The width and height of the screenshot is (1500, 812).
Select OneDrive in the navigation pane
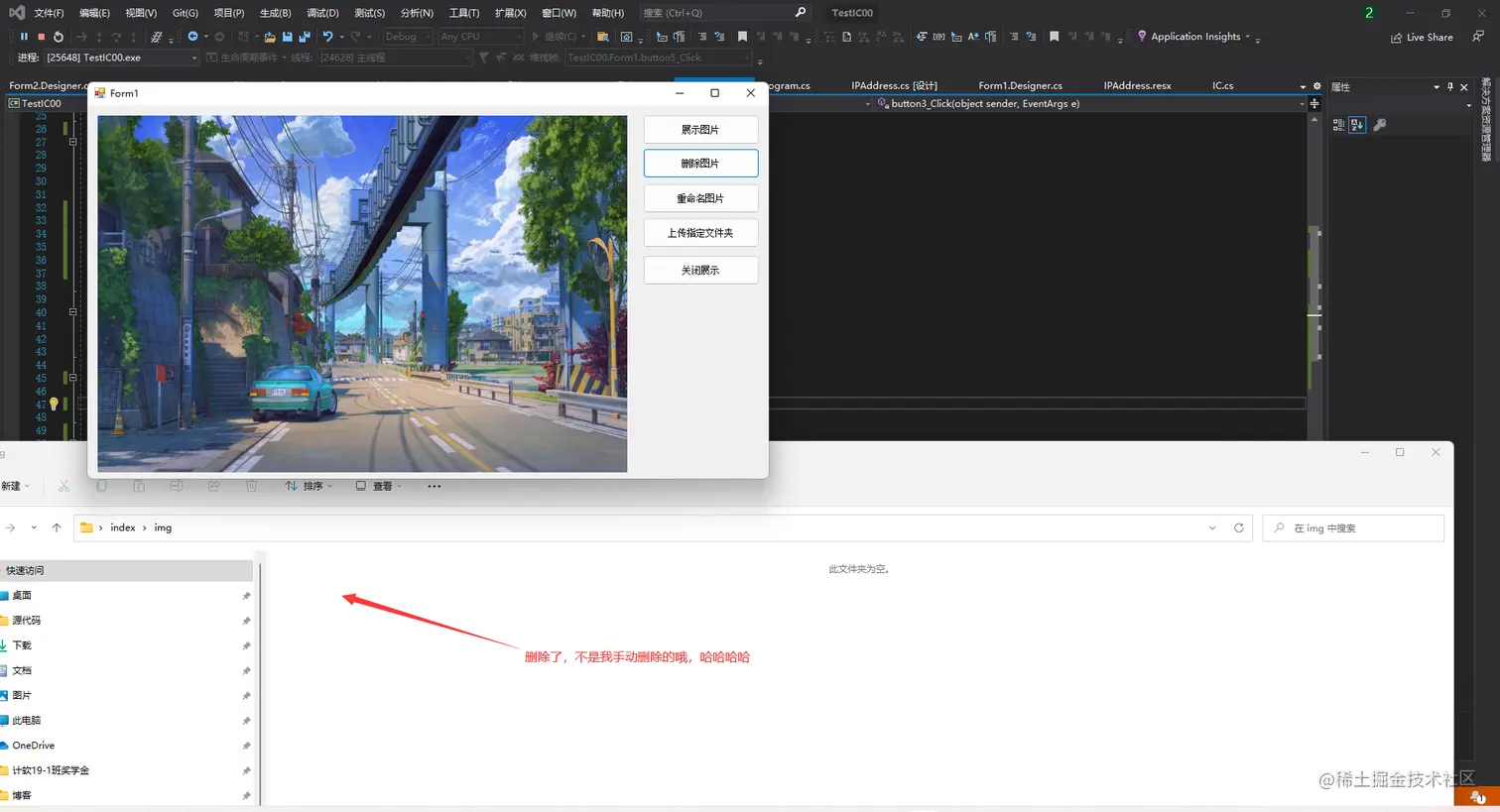(33, 746)
